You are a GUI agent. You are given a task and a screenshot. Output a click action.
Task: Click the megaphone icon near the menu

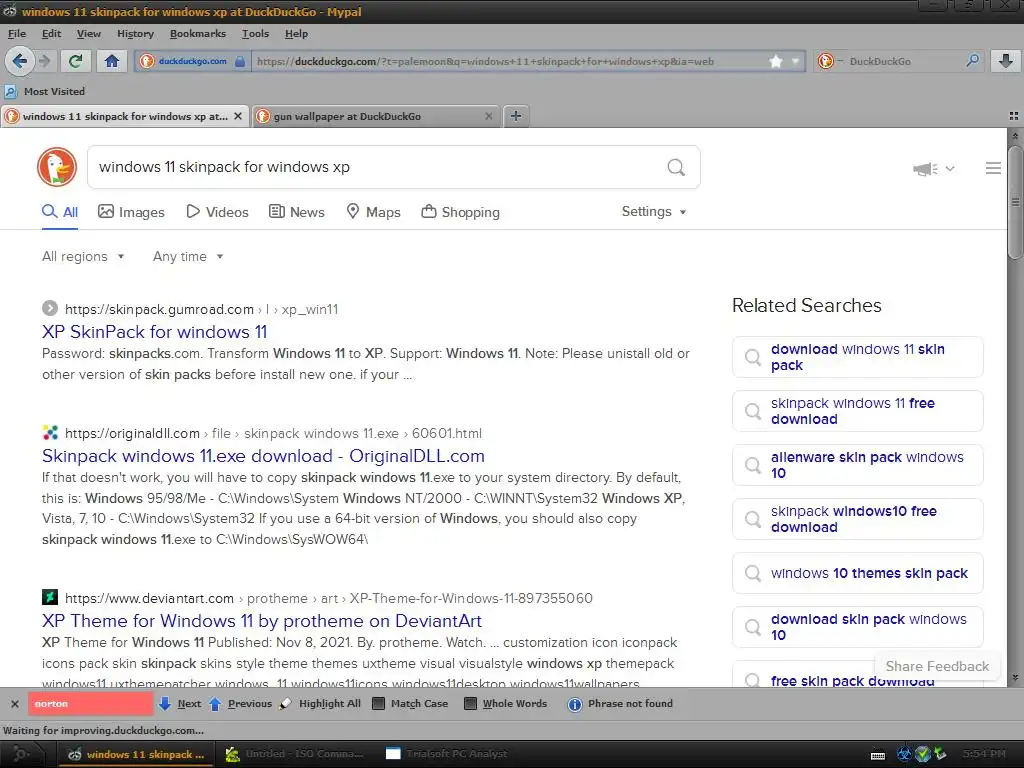click(925, 169)
